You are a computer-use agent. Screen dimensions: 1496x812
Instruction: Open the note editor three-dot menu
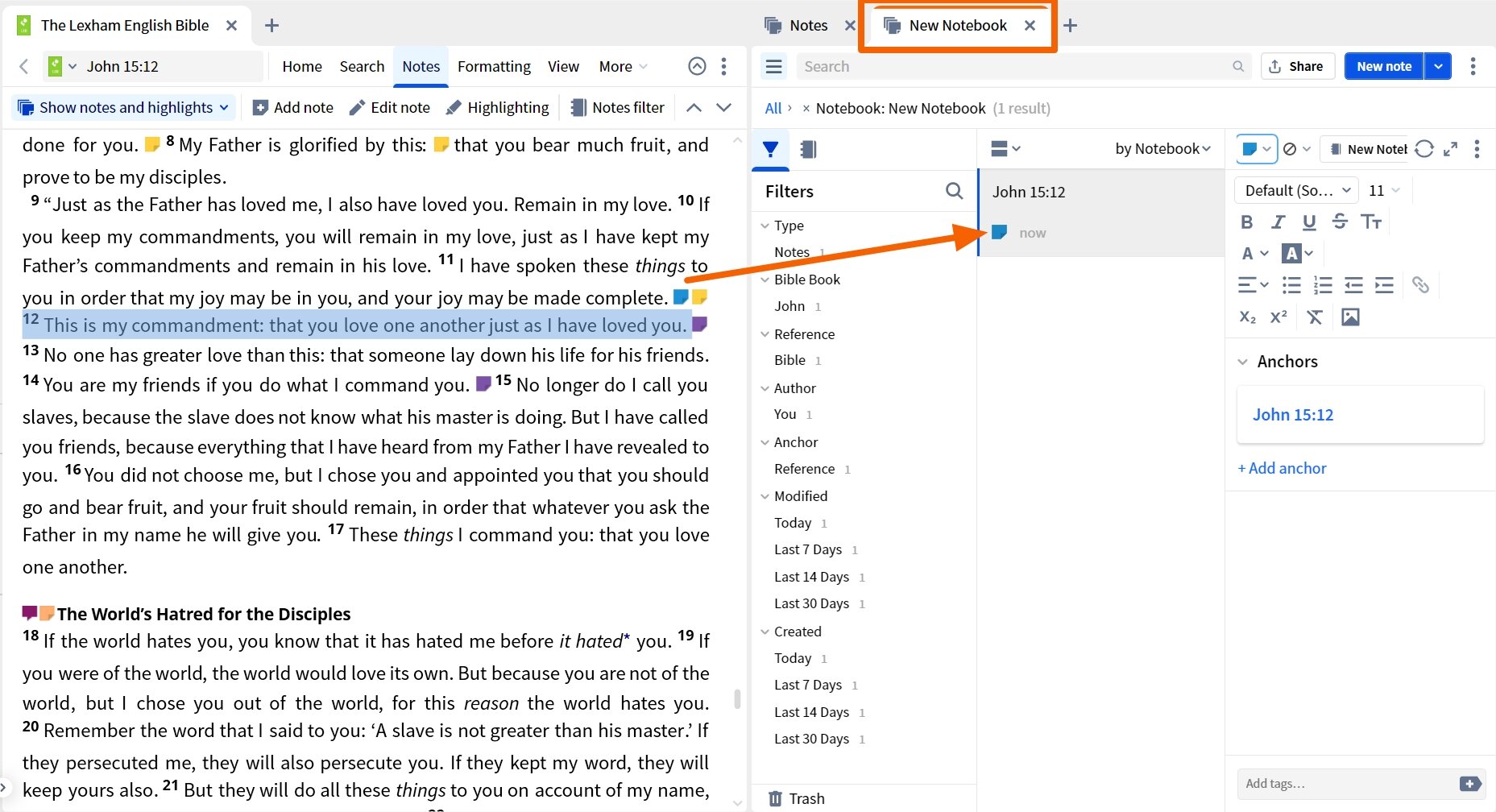click(1477, 149)
